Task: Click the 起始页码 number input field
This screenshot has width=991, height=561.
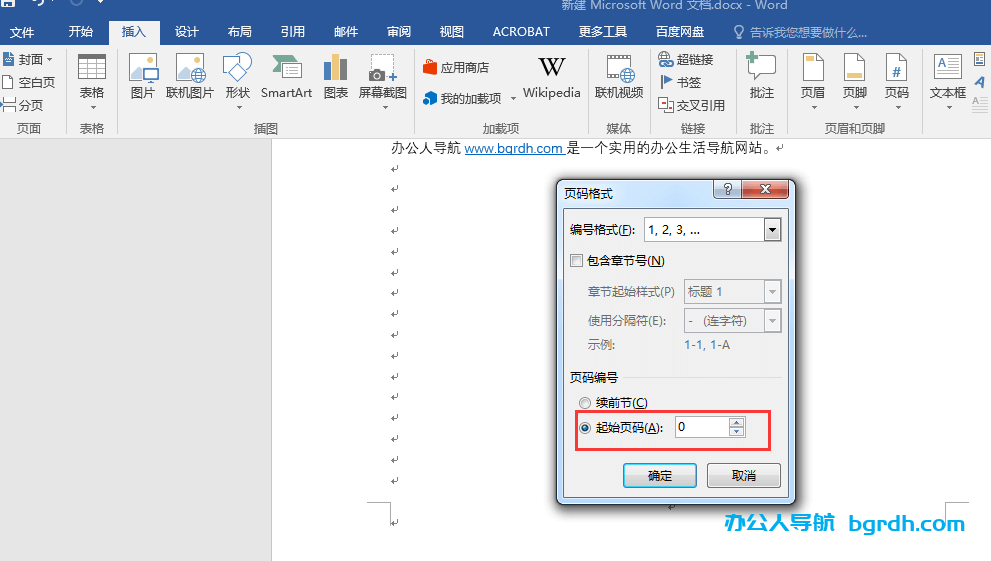Action: [x=702, y=427]
